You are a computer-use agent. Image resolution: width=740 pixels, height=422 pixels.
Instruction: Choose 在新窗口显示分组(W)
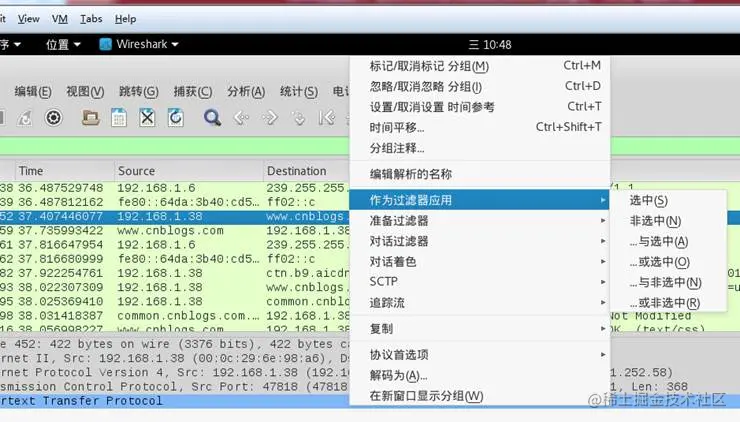[480, 396]
